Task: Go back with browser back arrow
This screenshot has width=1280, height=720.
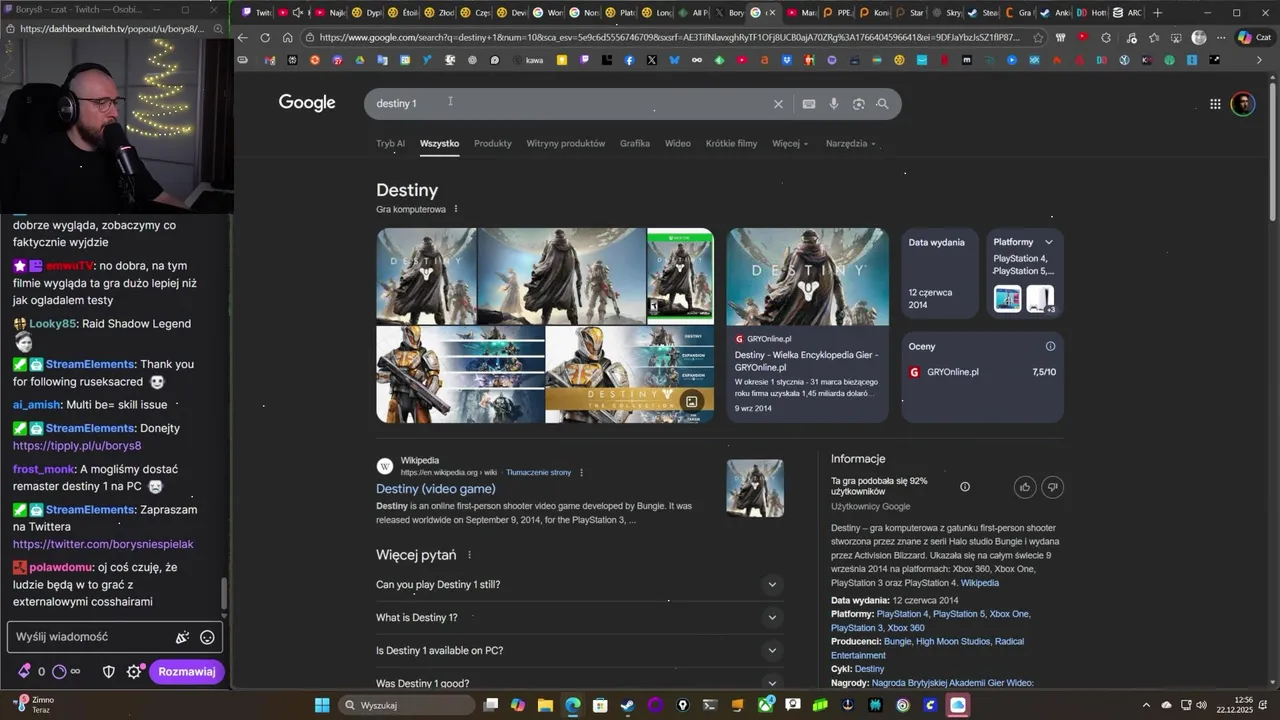Action: pyautogui.click(x=242, y=38)
